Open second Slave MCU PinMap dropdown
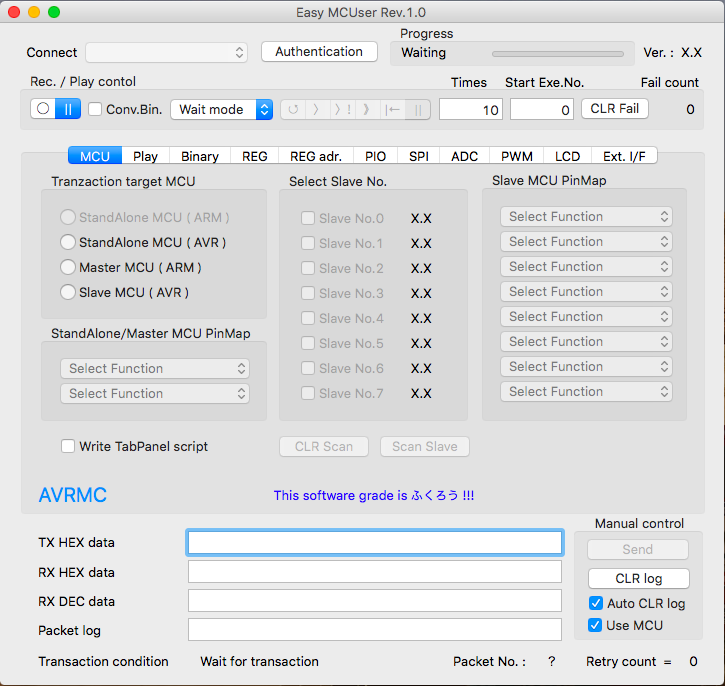 click(586, 241)
